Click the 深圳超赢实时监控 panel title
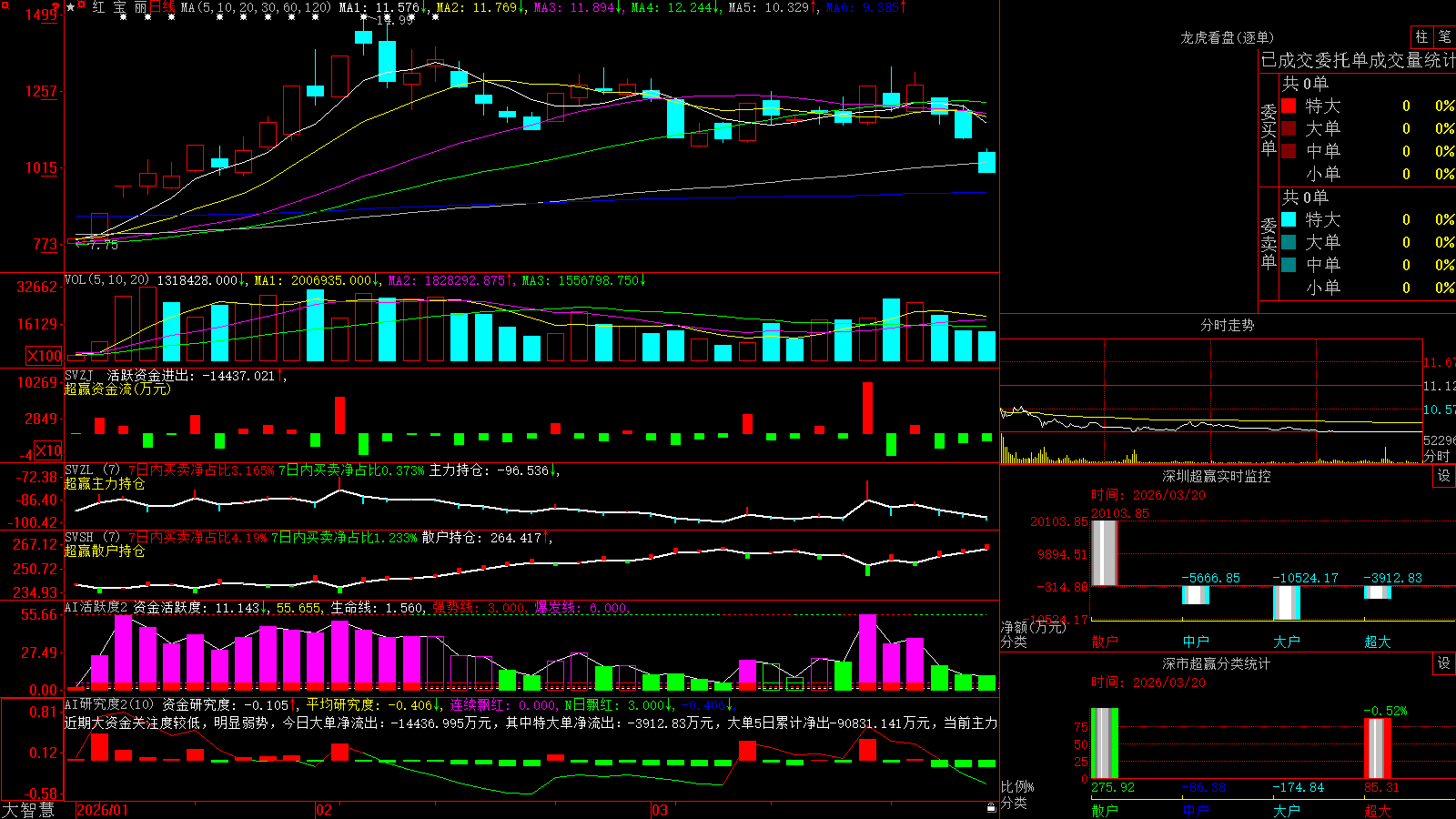Viewport: 1456px width, 819px height. (1216, 476)
